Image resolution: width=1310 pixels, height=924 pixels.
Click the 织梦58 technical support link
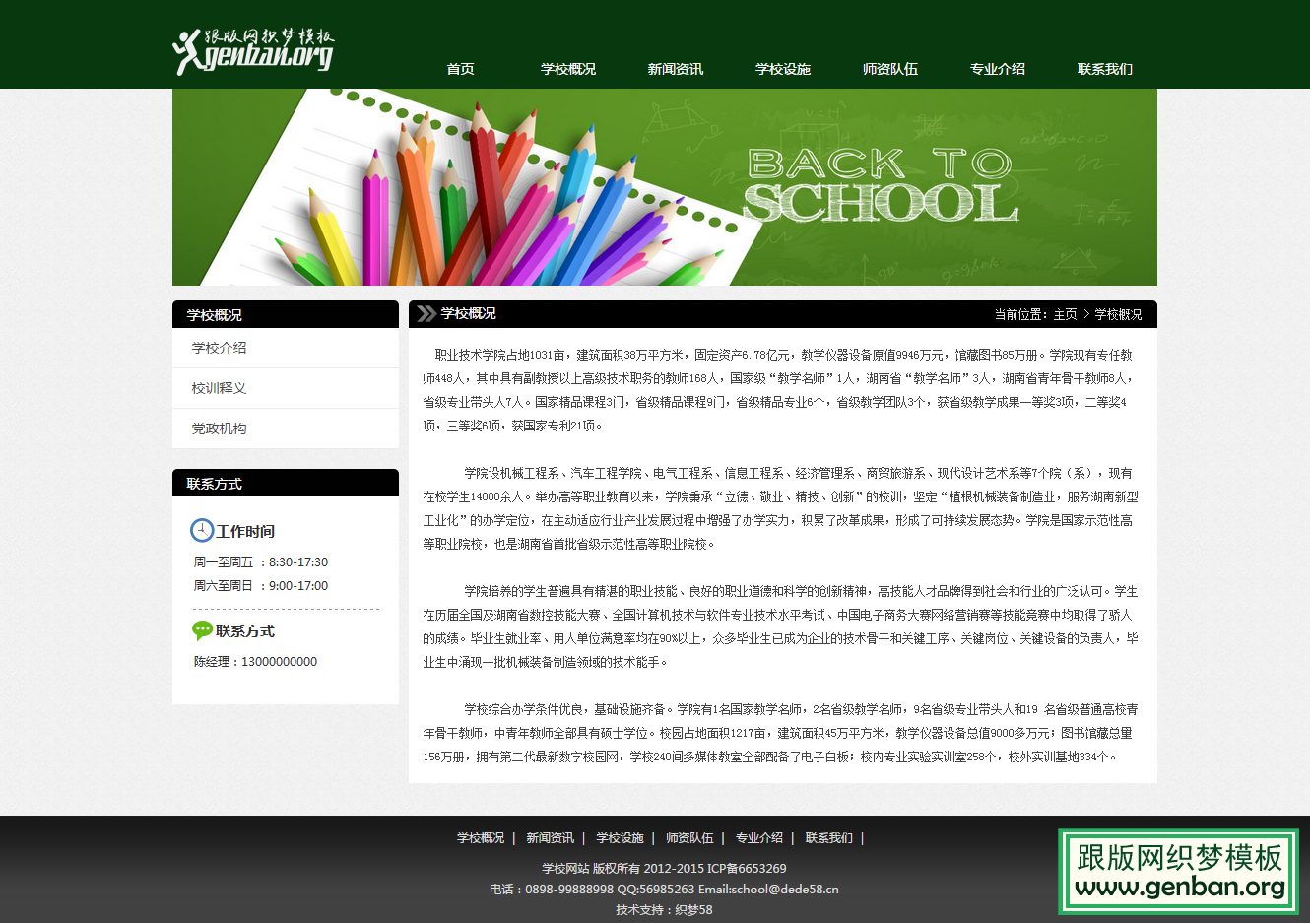(693, 910)
